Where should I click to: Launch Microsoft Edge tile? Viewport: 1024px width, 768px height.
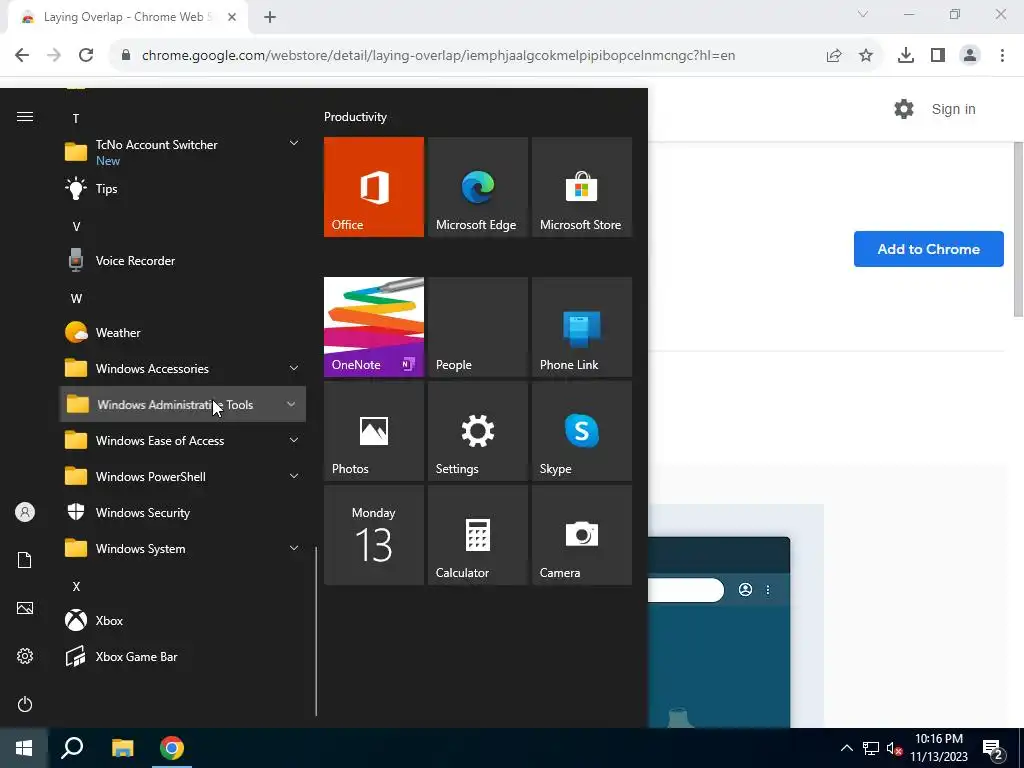click(x=477, y=187)
